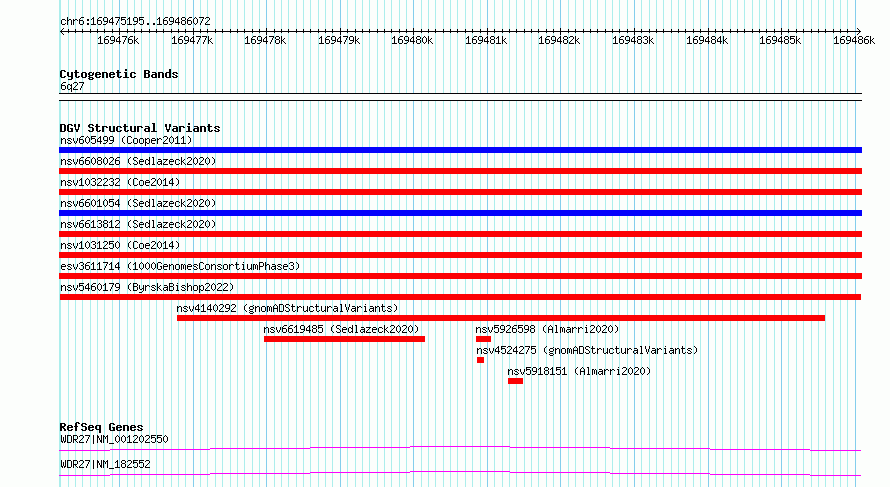Click the 6q27 cytogenetic band label
890x487 pixels.
pos(72,86)
